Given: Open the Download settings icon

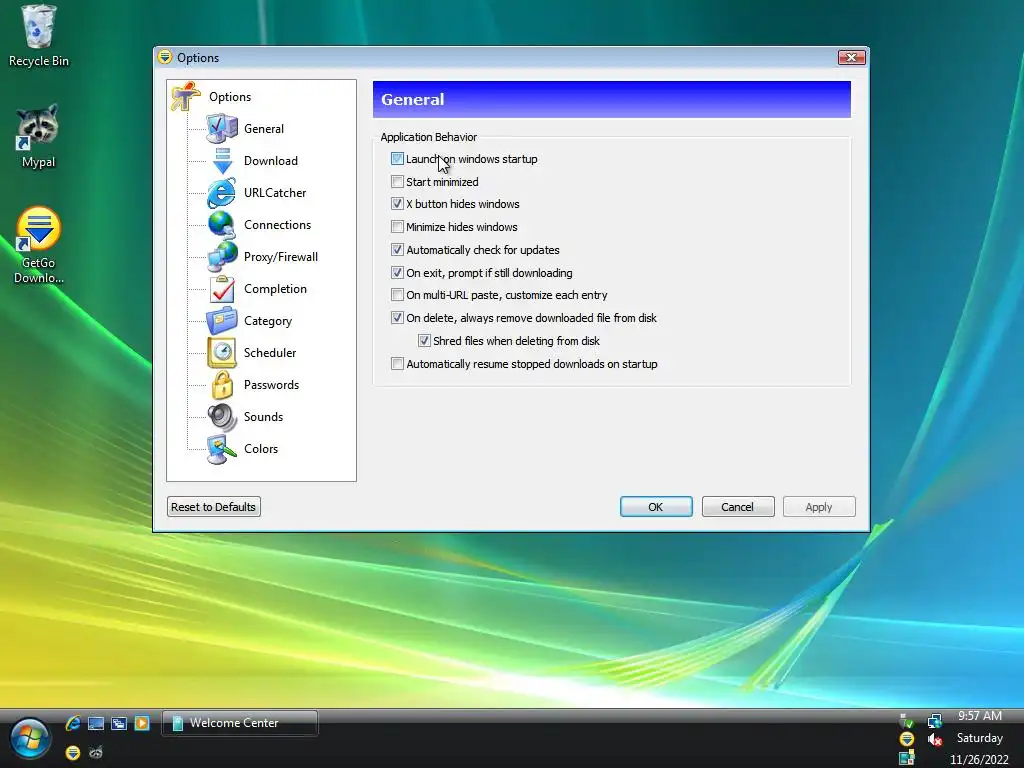Looking at the screenshot, I should point(222,161).
